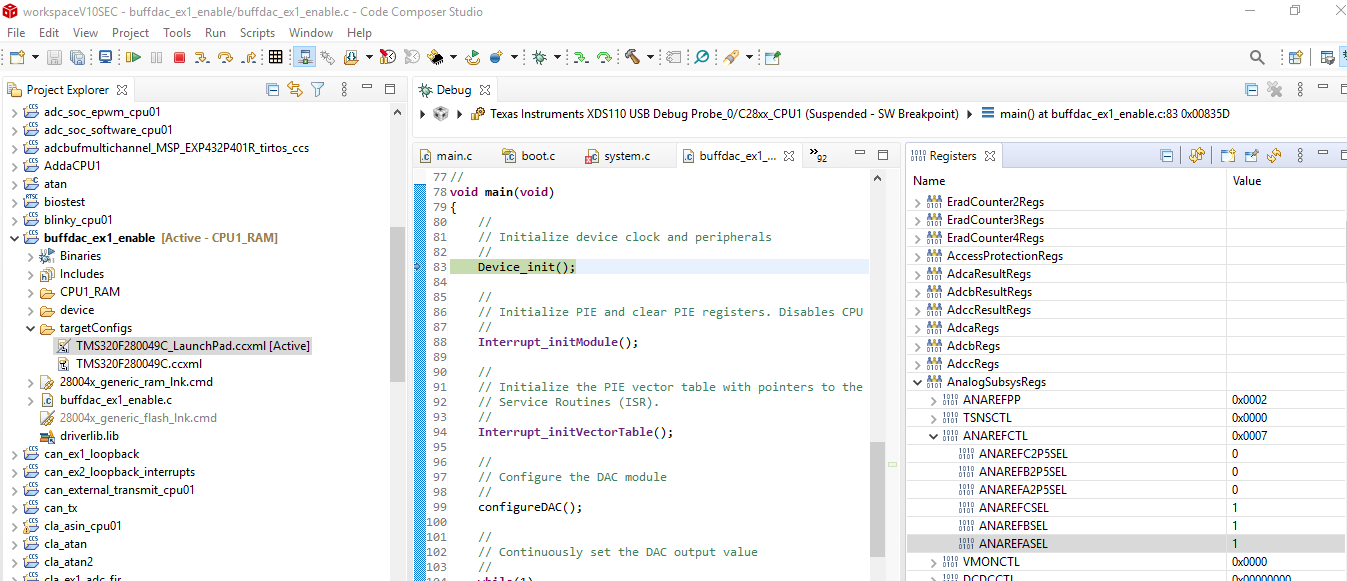
Task: Open the dropdown next to the Debug bug icon
Action: (557, 58)
